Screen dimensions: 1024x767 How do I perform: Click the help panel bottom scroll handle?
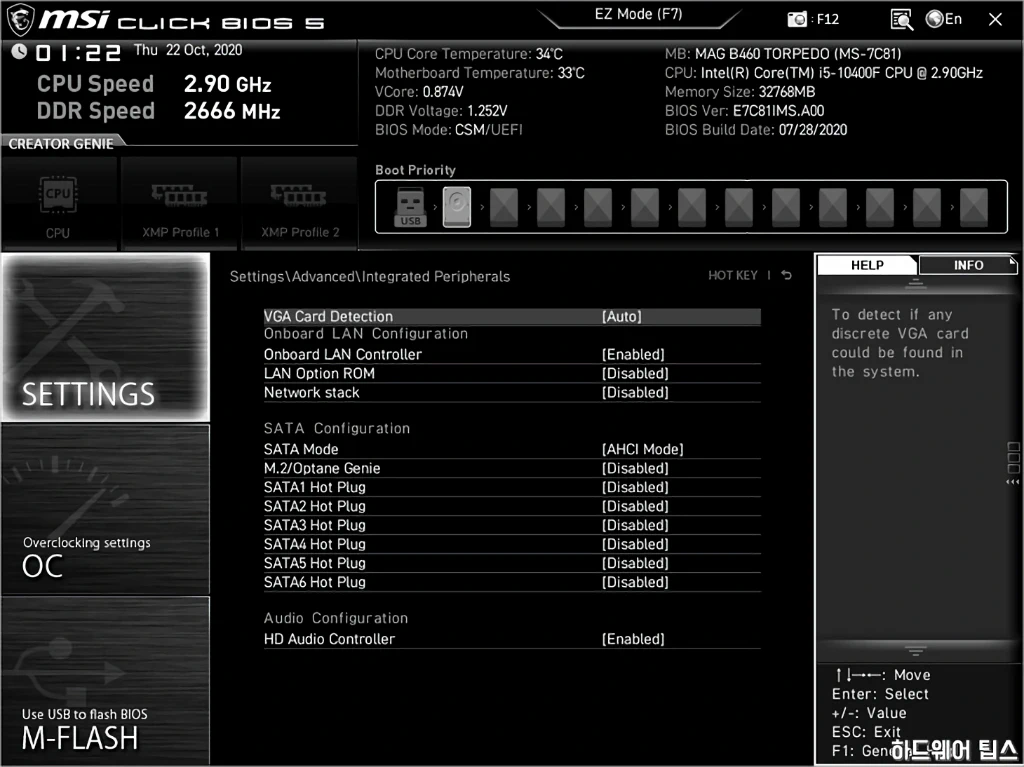[x=916, y=651]
